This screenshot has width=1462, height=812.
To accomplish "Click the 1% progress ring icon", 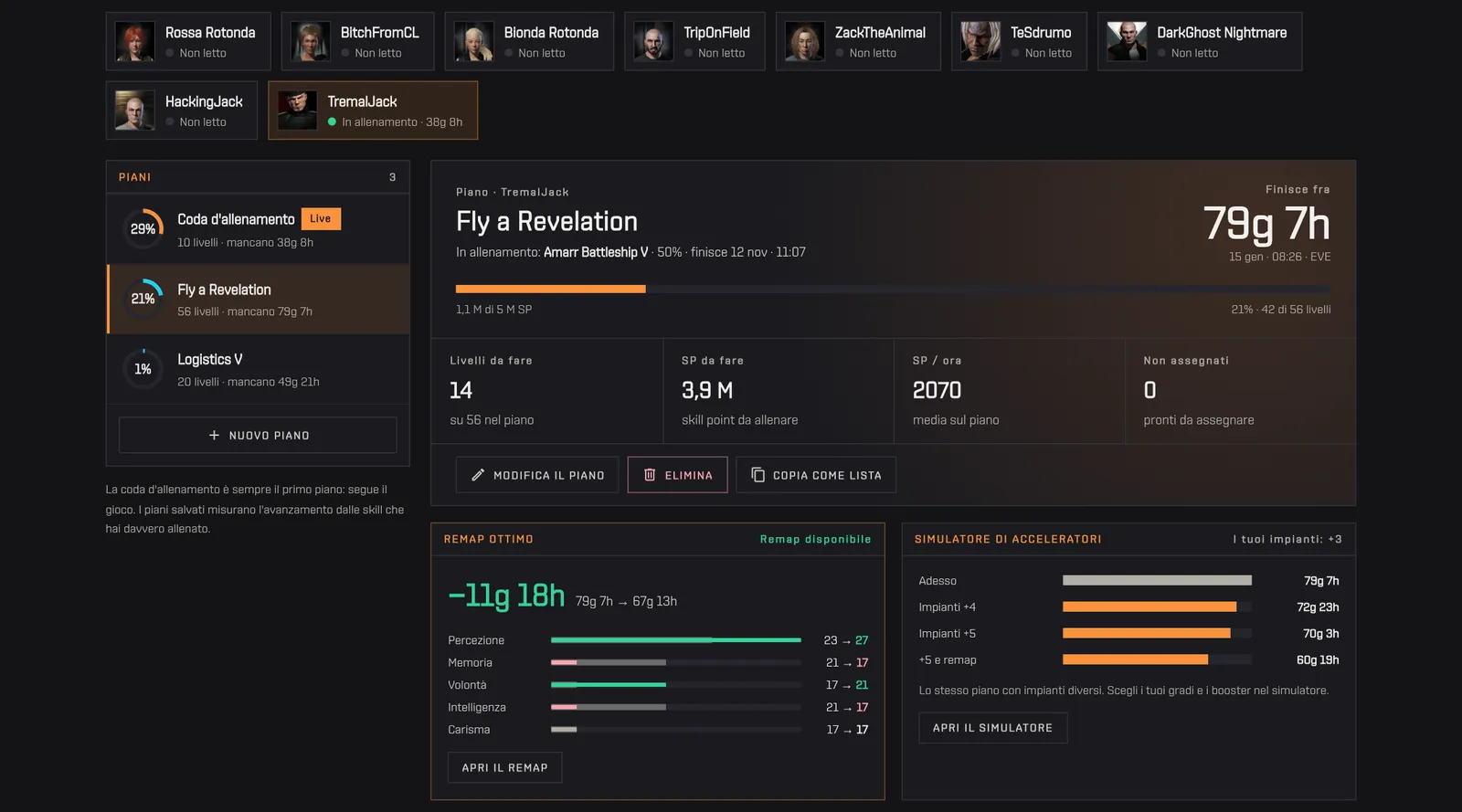I will 143,369.
